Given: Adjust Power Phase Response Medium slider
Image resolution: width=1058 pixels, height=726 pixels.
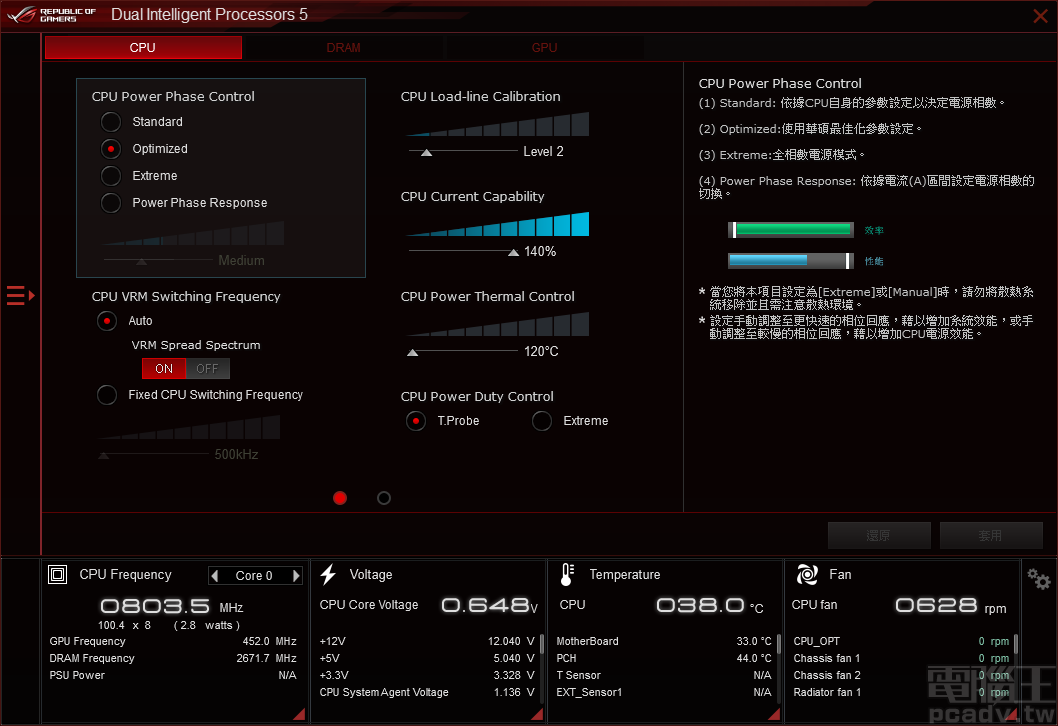Looking at the screenshot, I should tap(142, 261).
